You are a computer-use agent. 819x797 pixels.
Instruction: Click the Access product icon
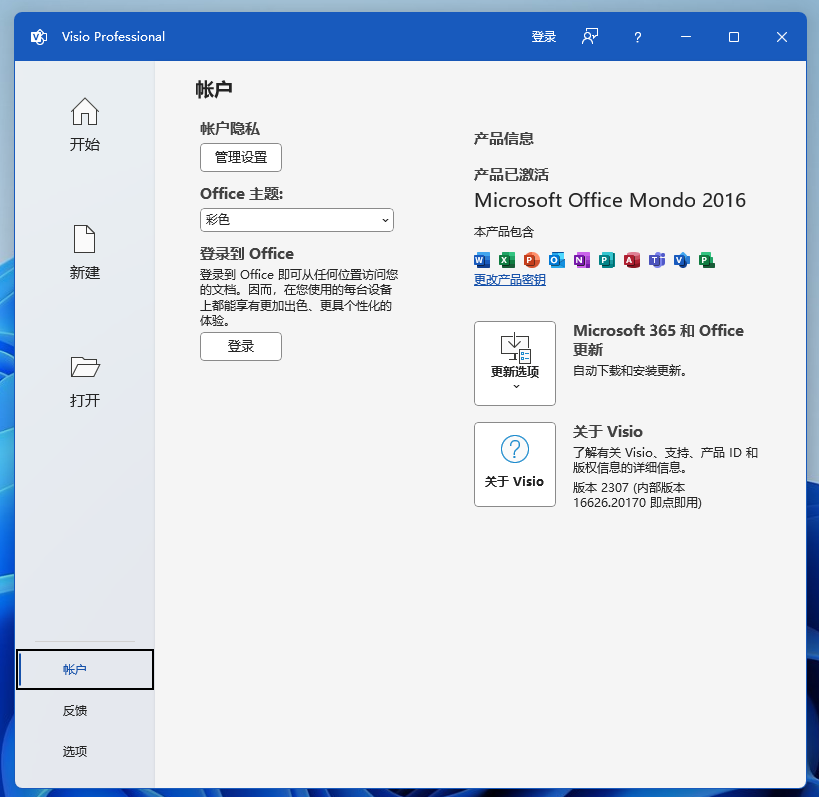(x=631, y=260)
